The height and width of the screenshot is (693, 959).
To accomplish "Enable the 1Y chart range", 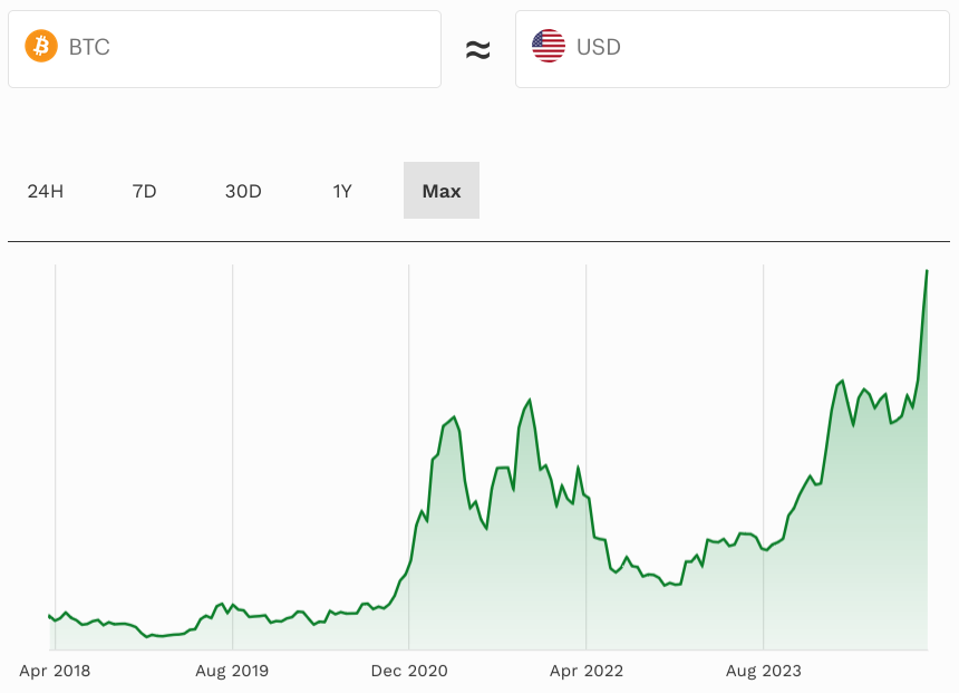I will click(341, 190).
